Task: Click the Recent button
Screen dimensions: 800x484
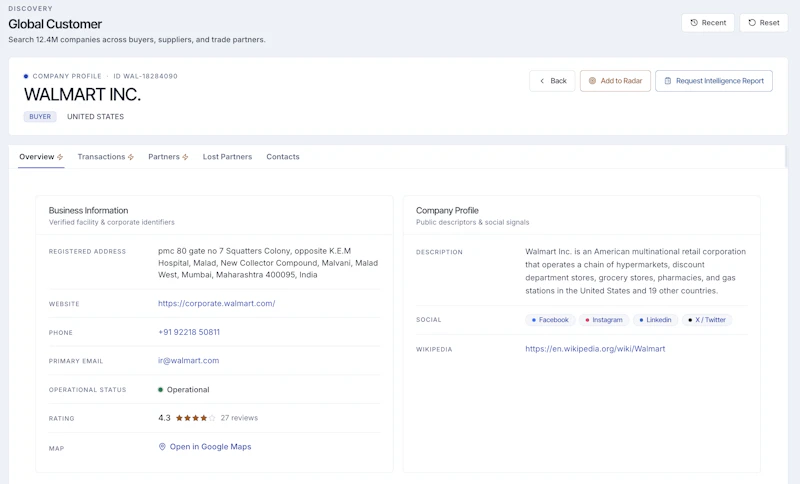Action: pyautogui.click(x=708, y=22)
